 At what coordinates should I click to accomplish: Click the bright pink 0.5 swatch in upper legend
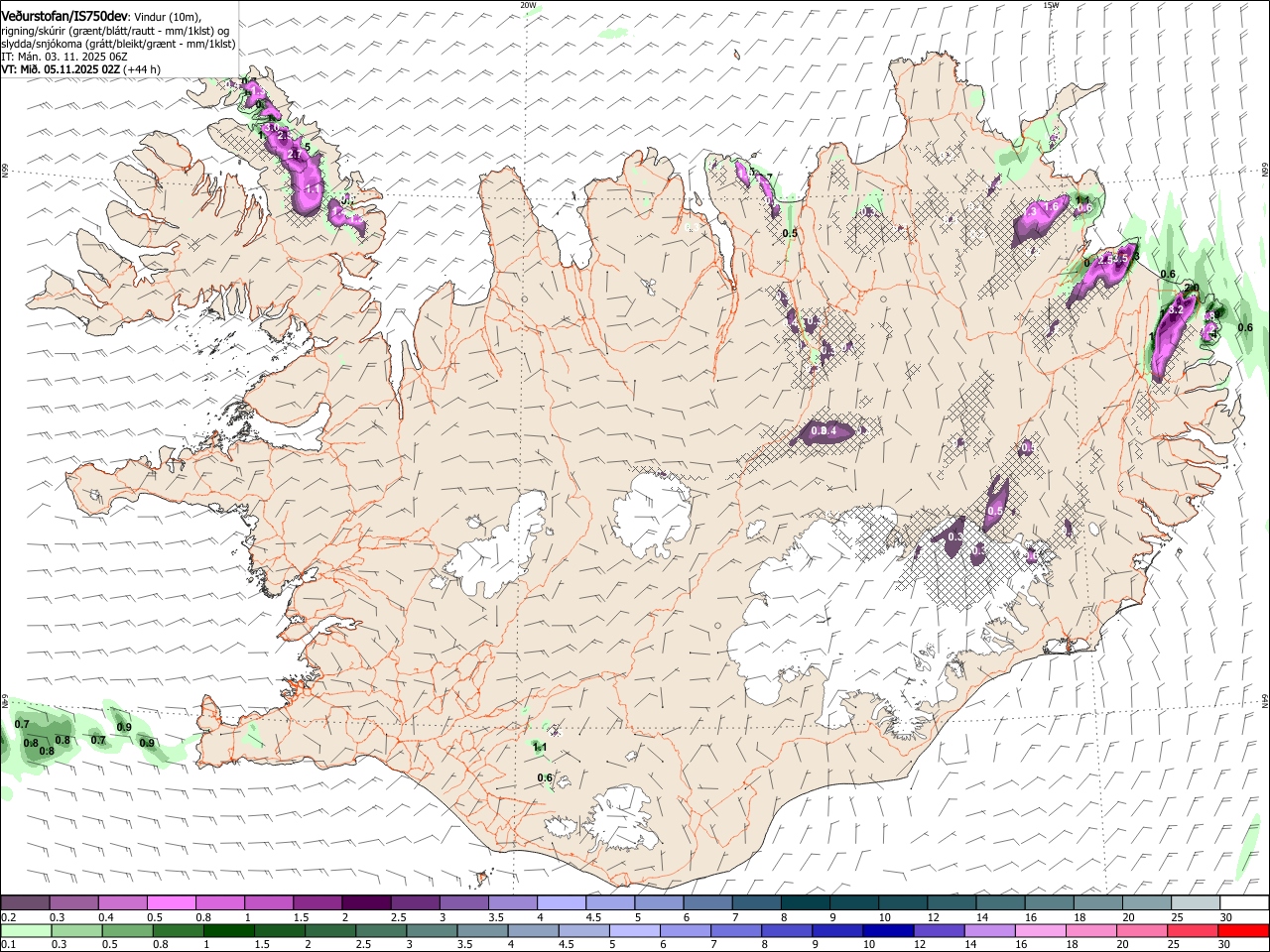[171, 902]
